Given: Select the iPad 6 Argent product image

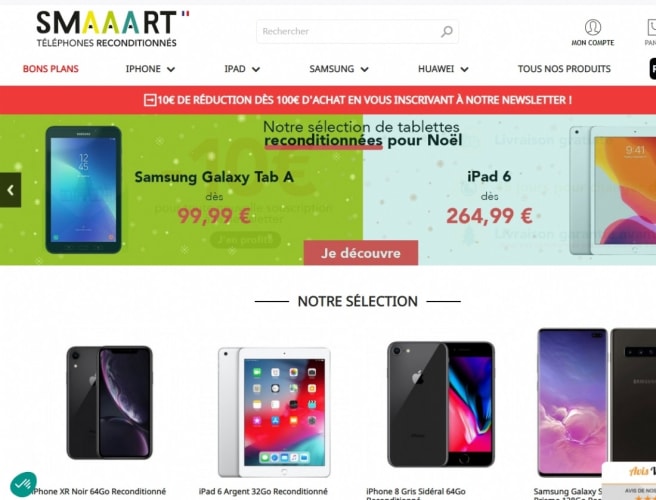Looking at the screenshot, I should [x=274, y=412].
